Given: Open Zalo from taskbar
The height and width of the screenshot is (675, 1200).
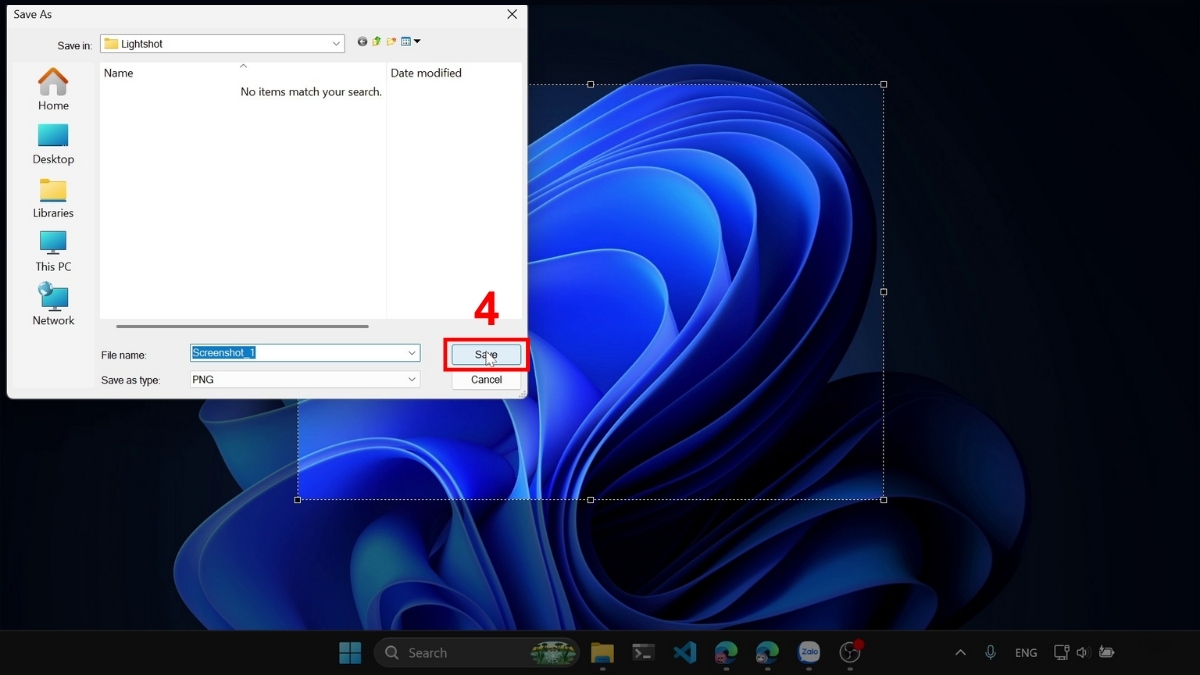Looking at the screenshot, I should point(809,653).
